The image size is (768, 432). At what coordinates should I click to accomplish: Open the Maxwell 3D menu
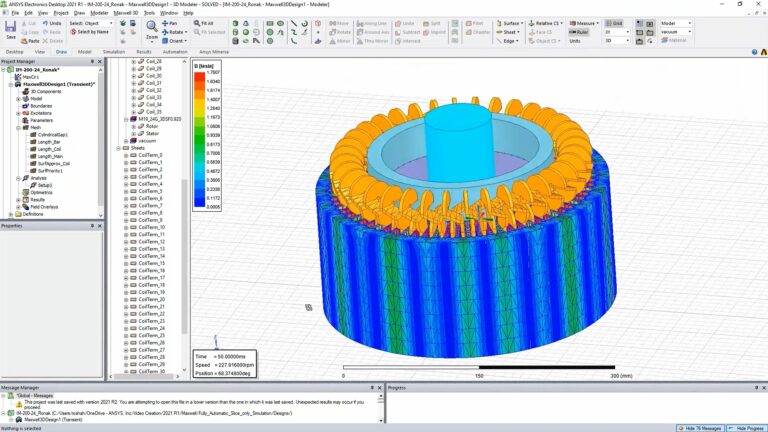(125, 13)
